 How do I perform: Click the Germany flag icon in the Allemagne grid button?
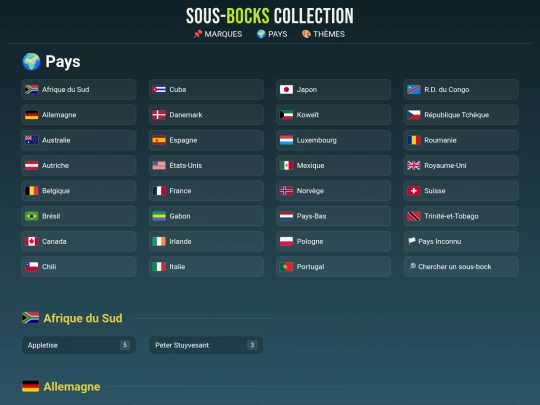[31, 115]
